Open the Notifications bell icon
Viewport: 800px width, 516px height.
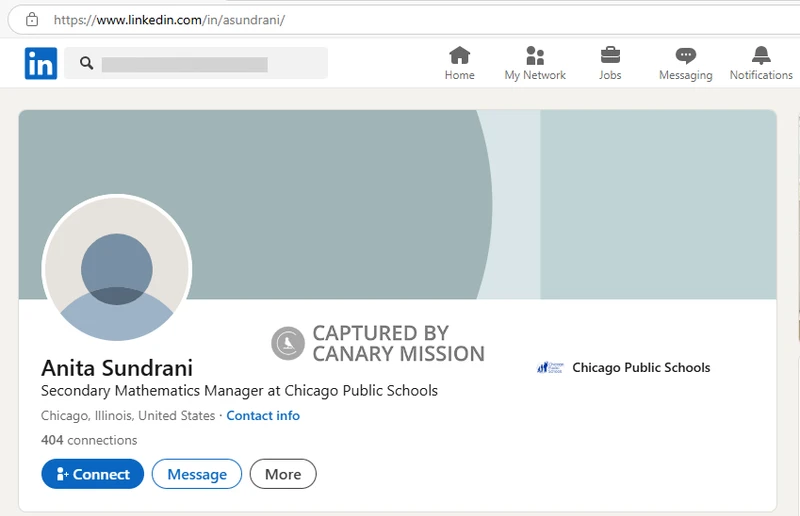tap(761, 55)
